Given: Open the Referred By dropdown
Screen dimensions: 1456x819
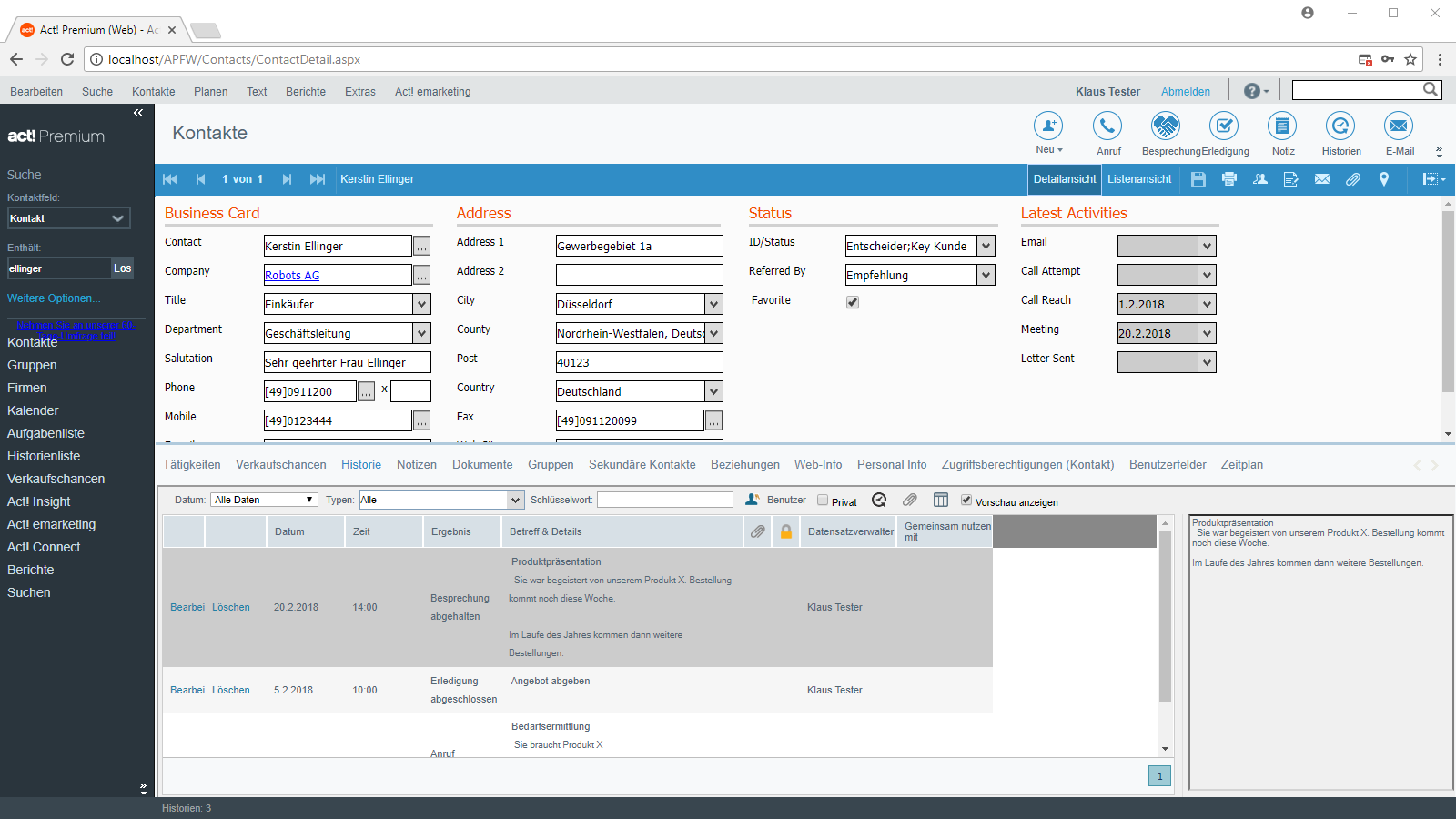Looking at the screenshot, I should (x=986, y=275).
